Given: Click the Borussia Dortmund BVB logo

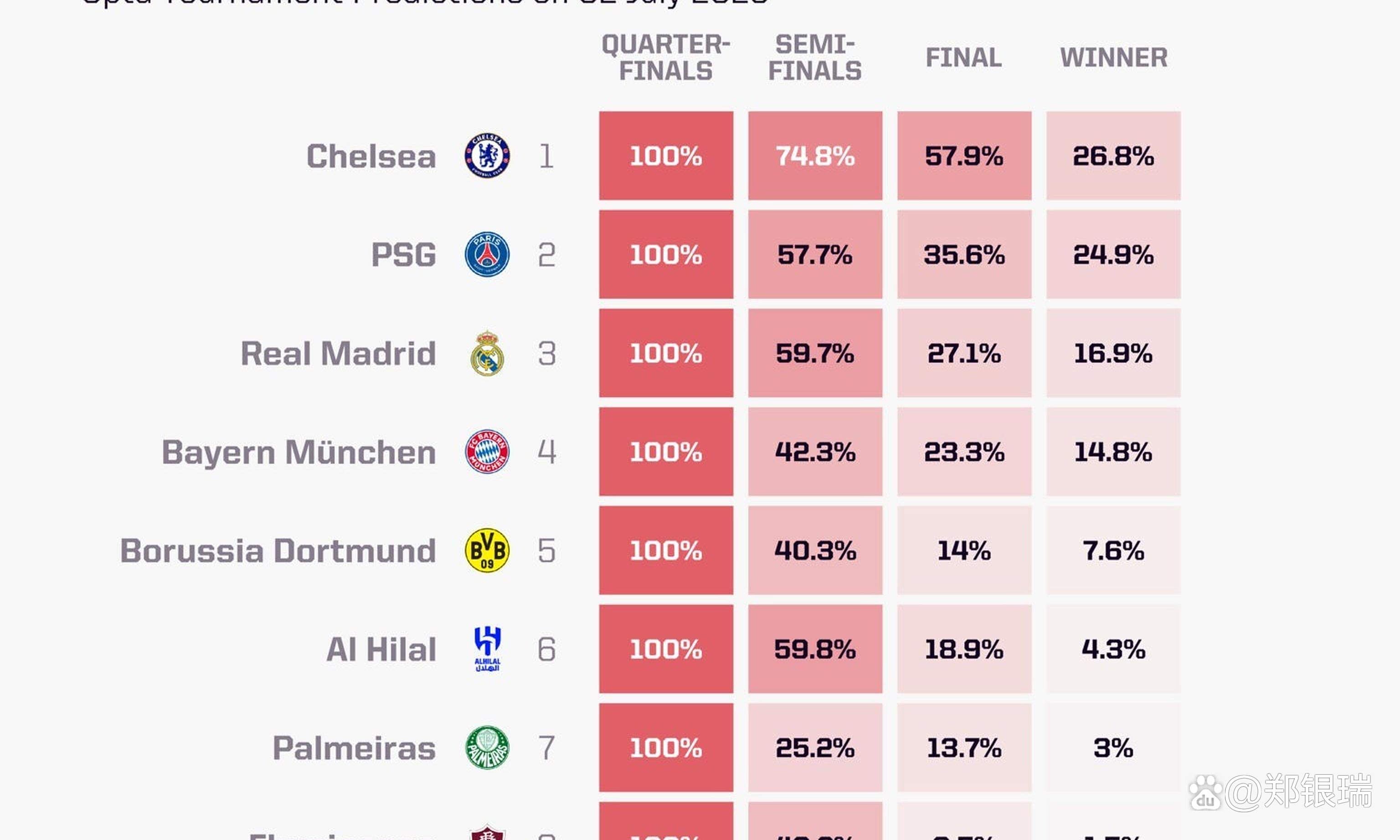Looking at the screenshot, I should tap(487, 550).
